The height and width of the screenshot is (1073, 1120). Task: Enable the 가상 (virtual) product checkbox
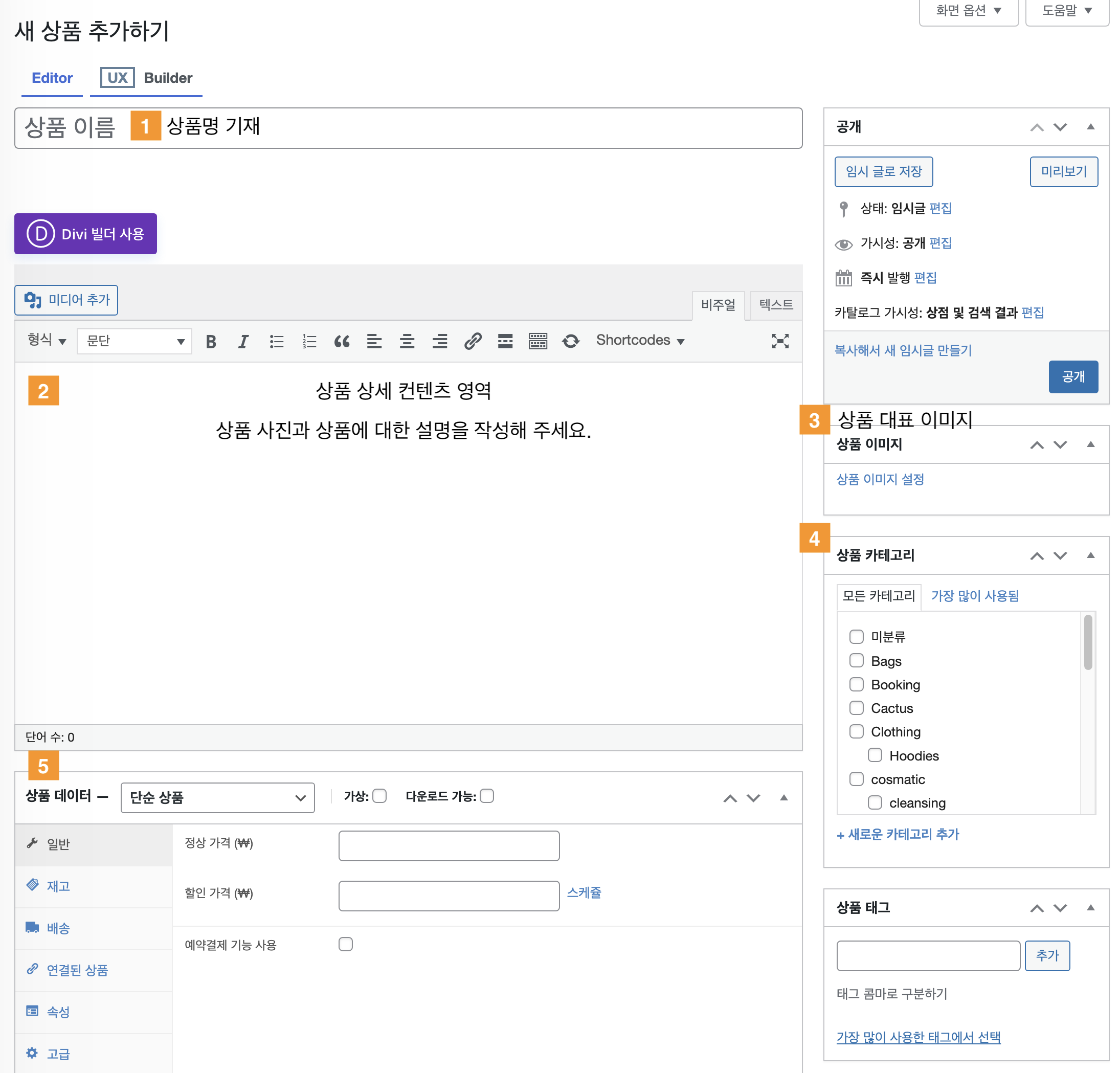(x=380, y=796)
